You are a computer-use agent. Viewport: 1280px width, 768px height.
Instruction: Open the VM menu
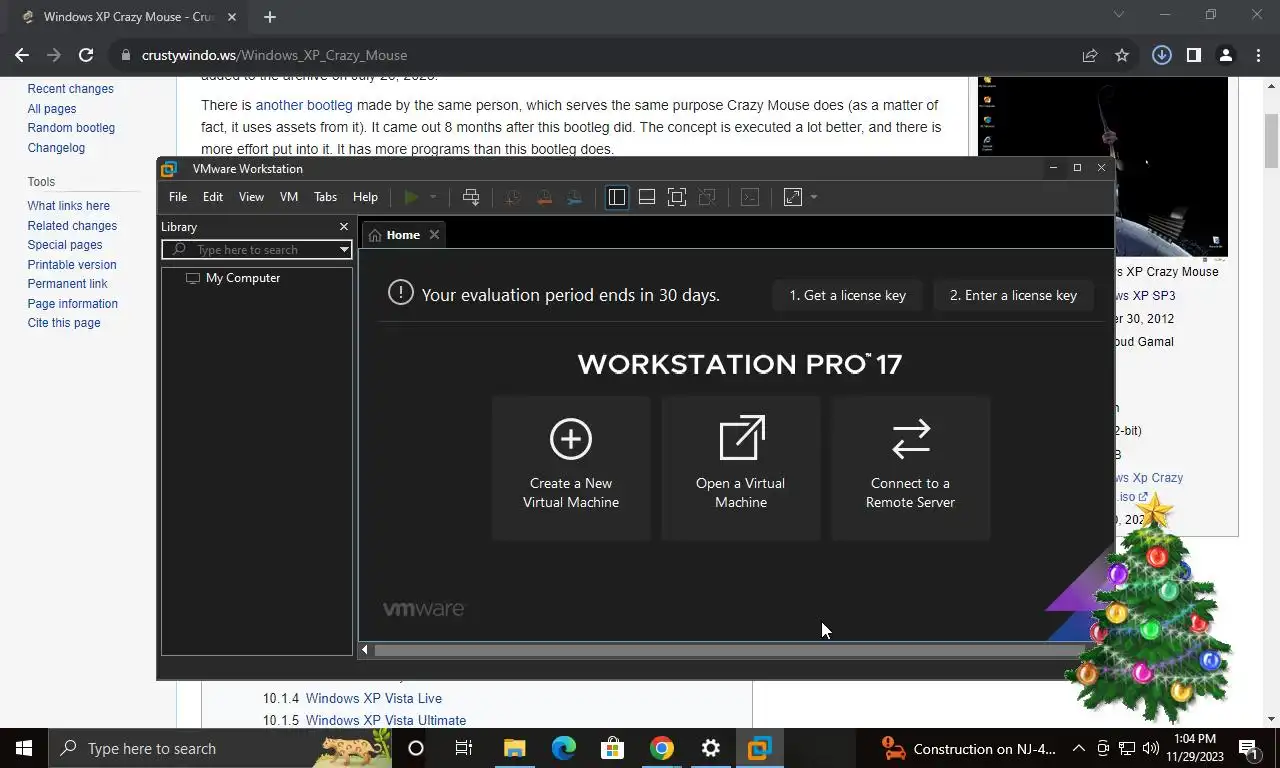pyautogui.click(x=289, y=197)
